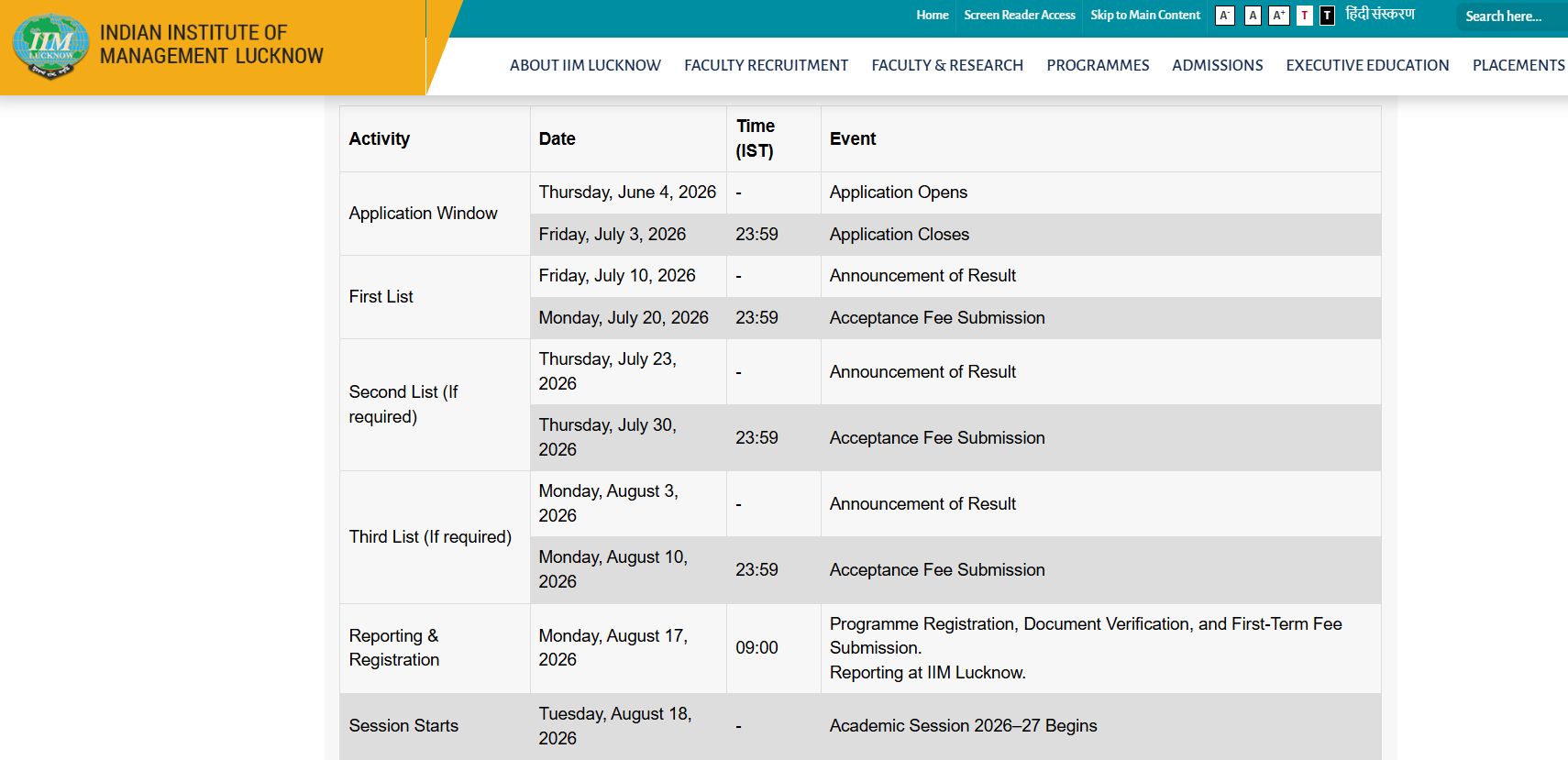The width and height of the screenshot is (1568, 760).
Task: Click the Third List (If required) cell
Action: coord(435,537)
